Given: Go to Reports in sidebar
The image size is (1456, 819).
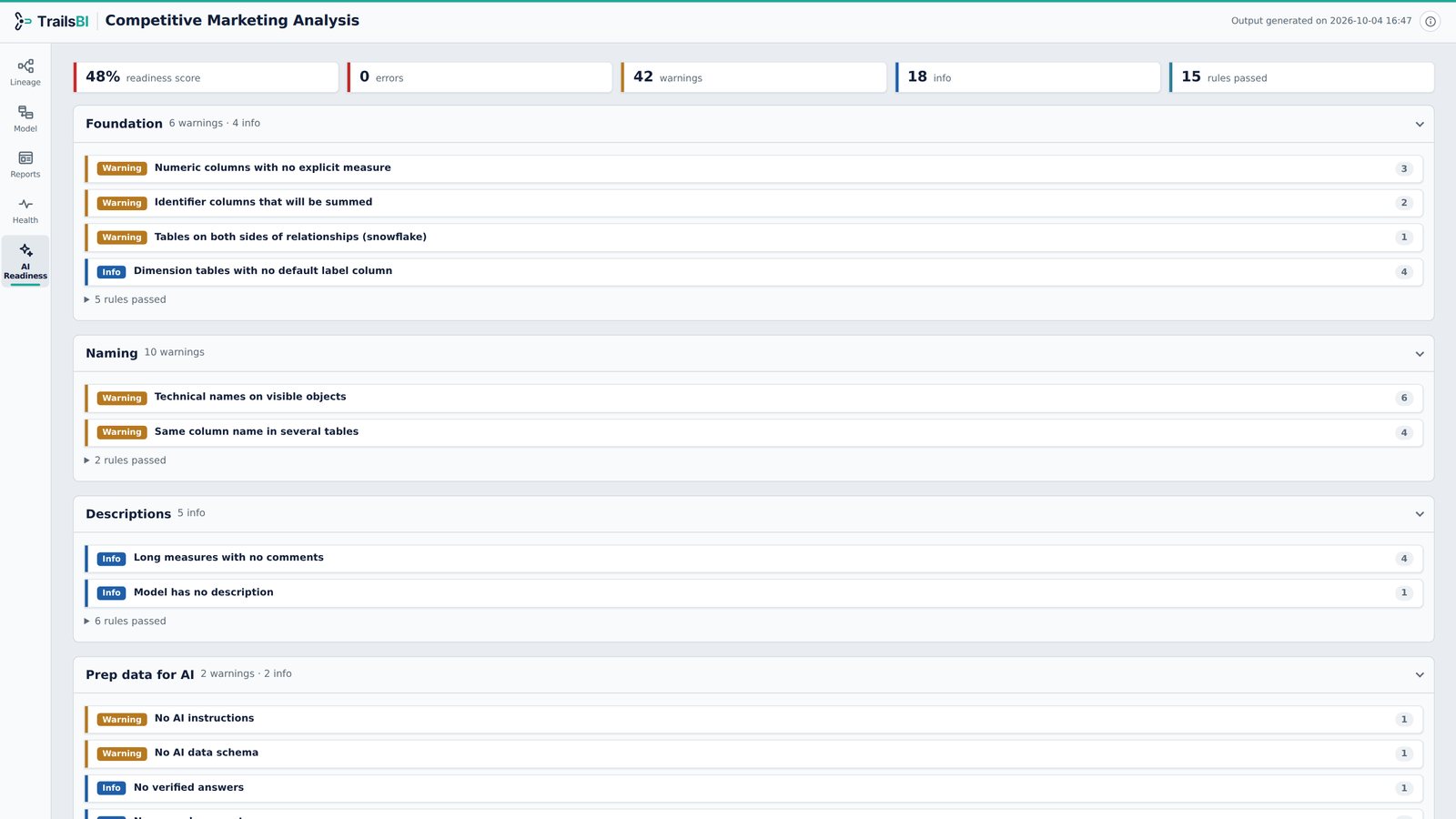Looking at the screenshot, I should [25, 165].
